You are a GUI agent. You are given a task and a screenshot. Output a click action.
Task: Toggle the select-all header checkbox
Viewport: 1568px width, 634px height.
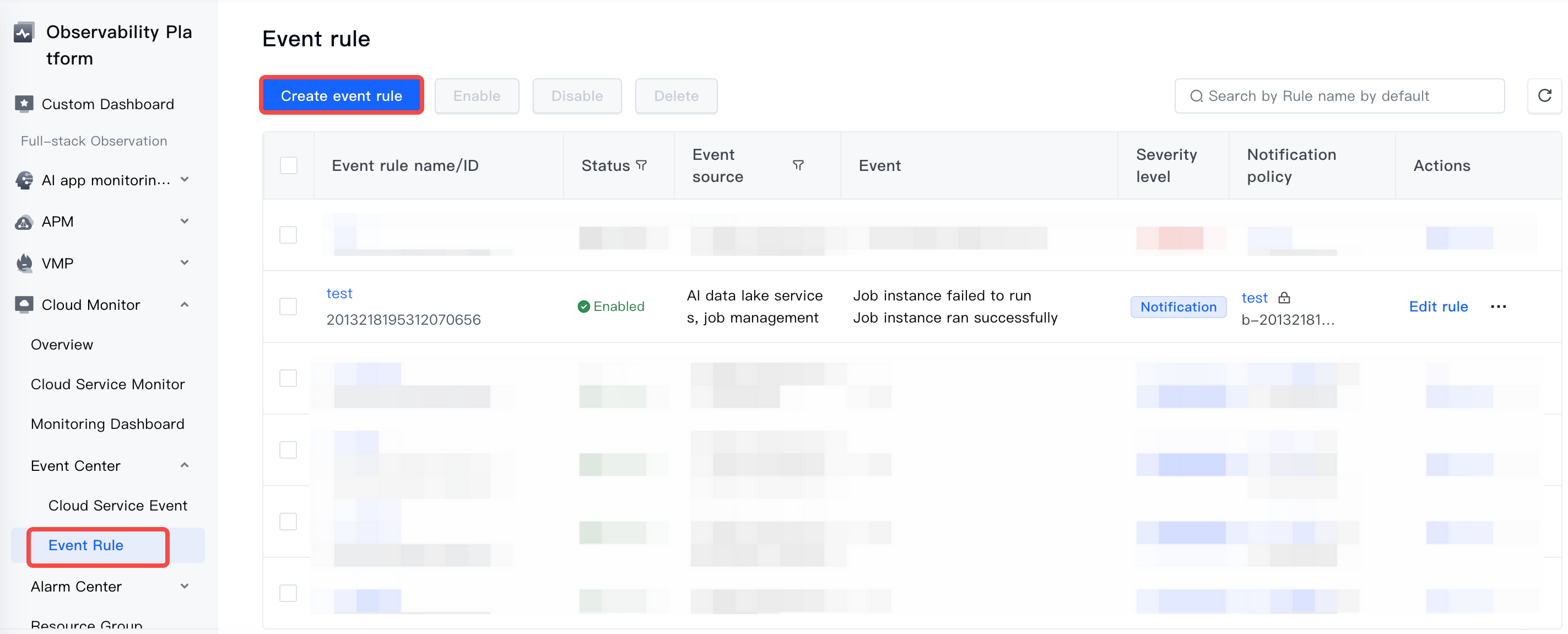[x=289, y=165]
